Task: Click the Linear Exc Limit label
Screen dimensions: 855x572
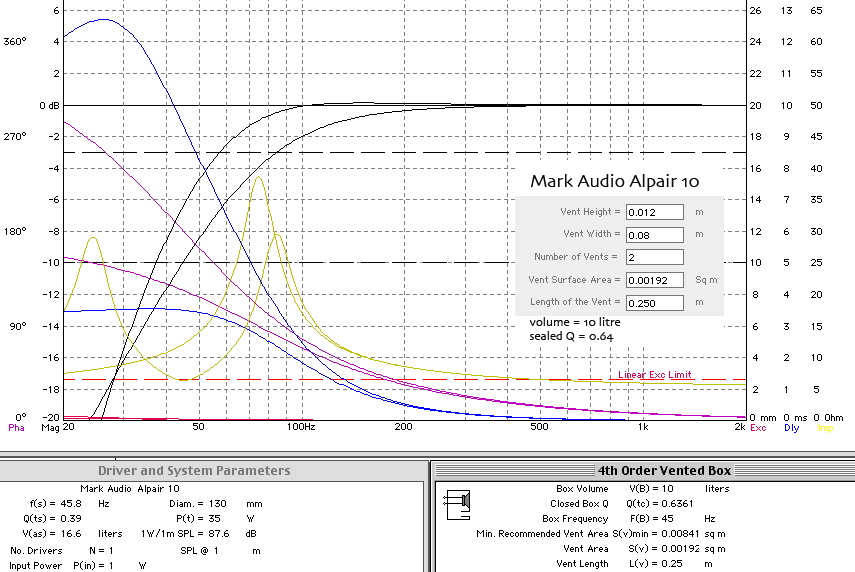Action: click(x=654, y=375)
